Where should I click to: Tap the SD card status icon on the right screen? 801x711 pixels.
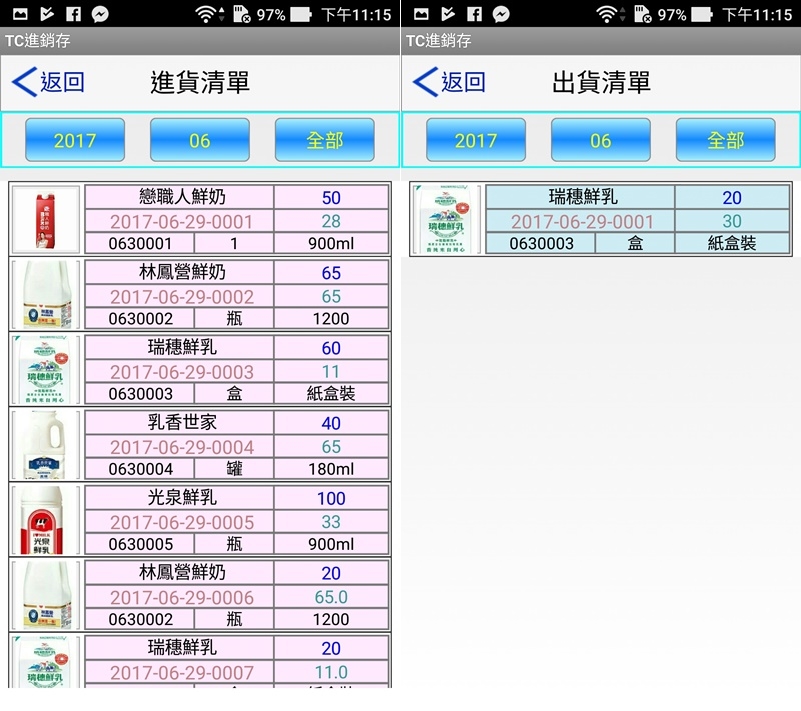pyautogui.click(x=642, y=14)
